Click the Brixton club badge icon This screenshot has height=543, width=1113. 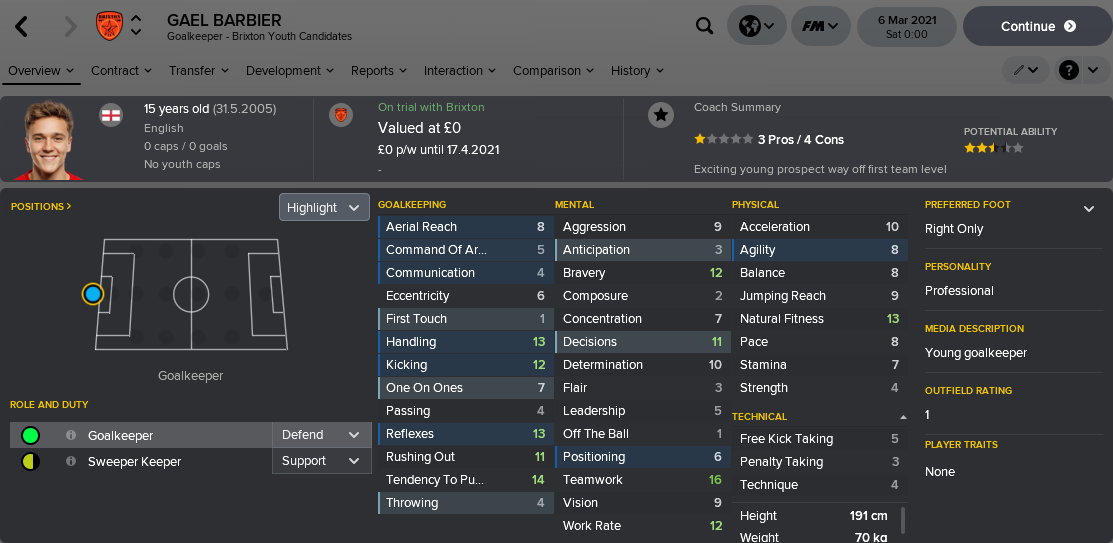[x=108, y=26]
